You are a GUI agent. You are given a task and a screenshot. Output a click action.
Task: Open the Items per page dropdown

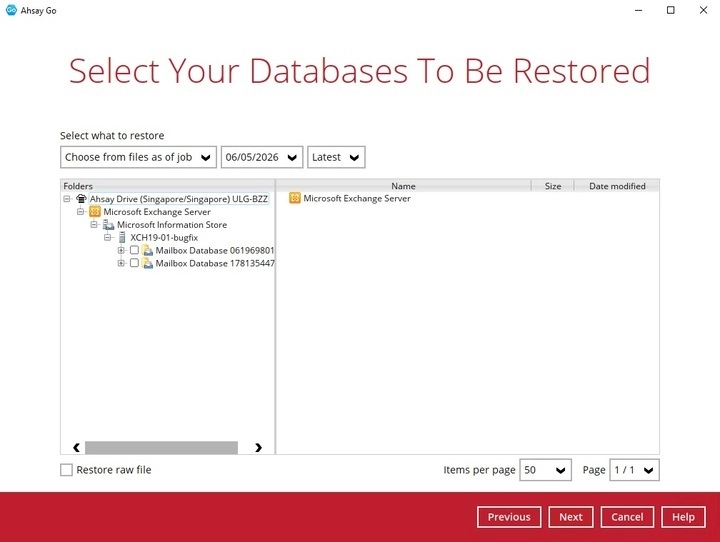tap(546, 470)
